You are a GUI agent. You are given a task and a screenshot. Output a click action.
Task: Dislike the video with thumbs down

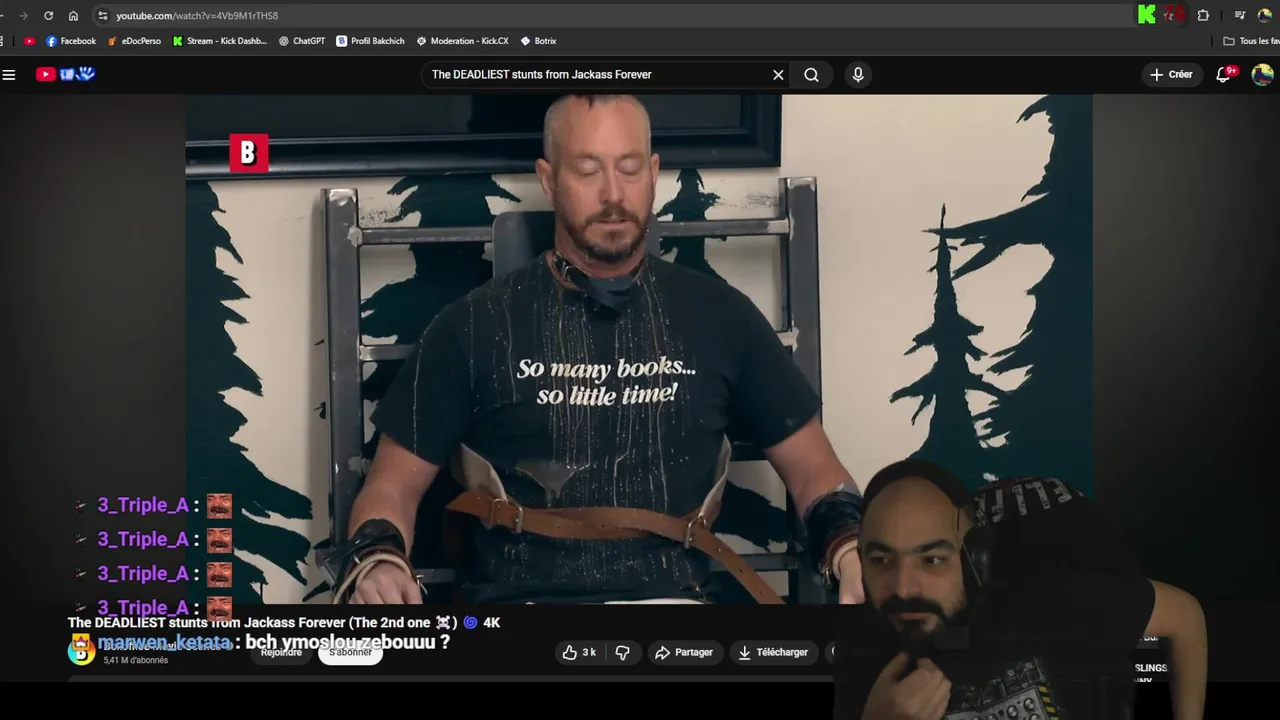(x=622, y=652)
